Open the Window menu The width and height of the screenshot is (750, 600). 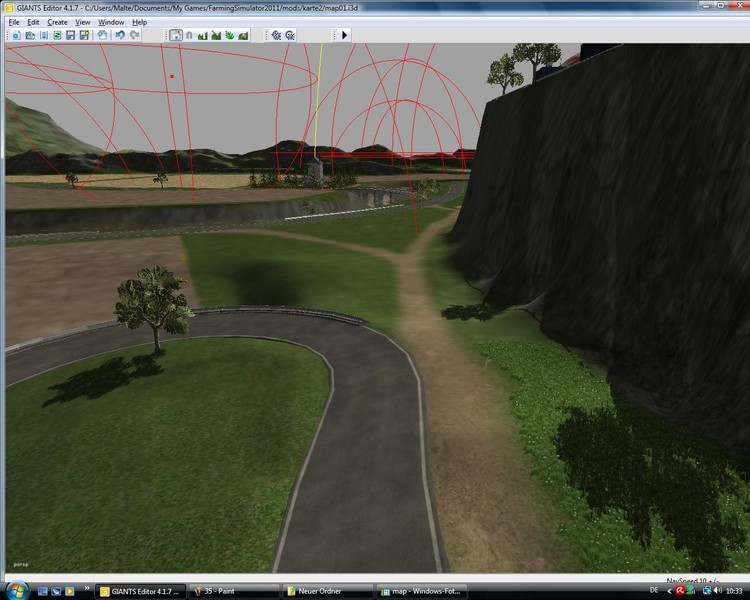(x=111, y=22)
